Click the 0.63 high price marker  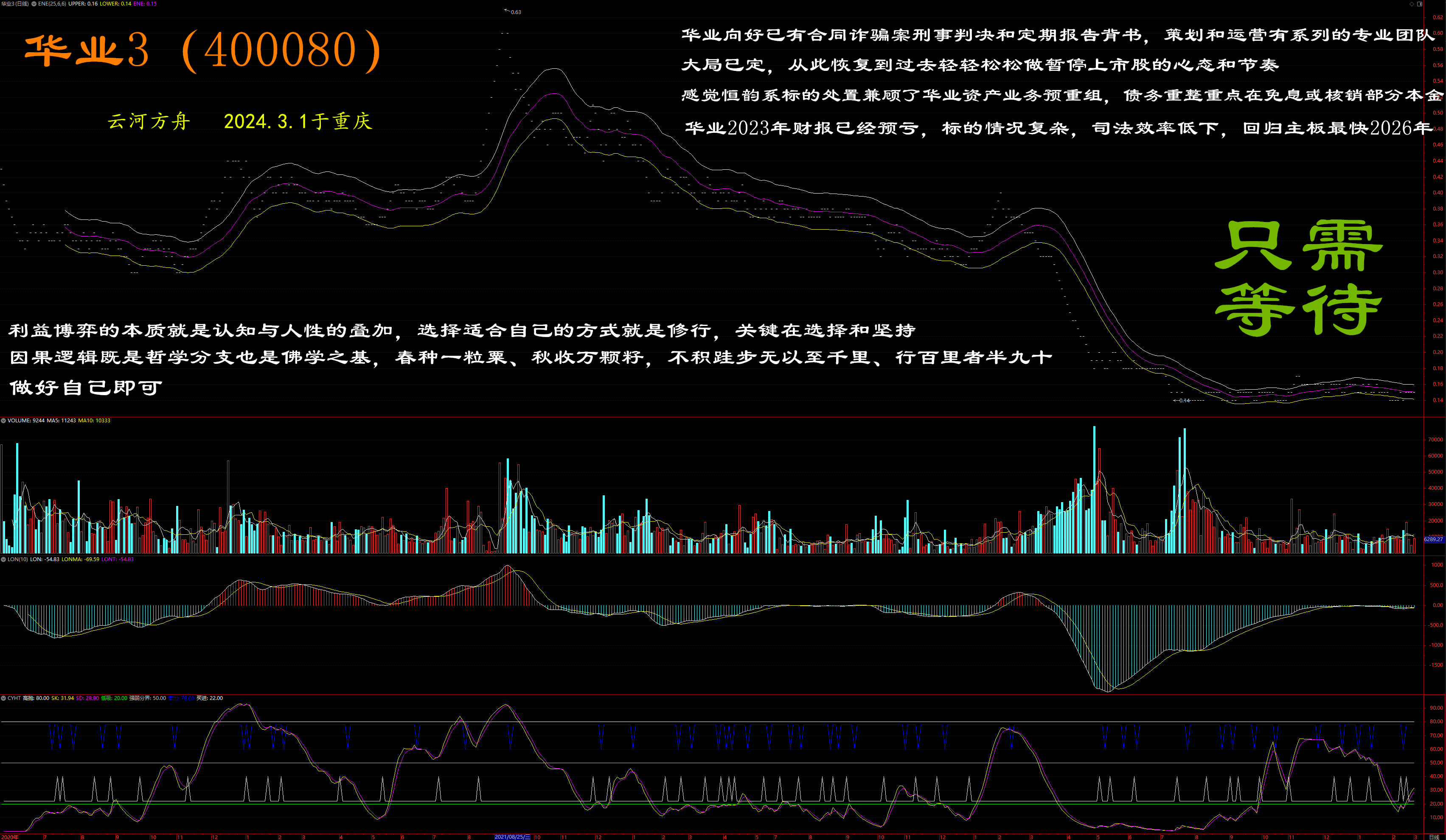click(513, 11)
